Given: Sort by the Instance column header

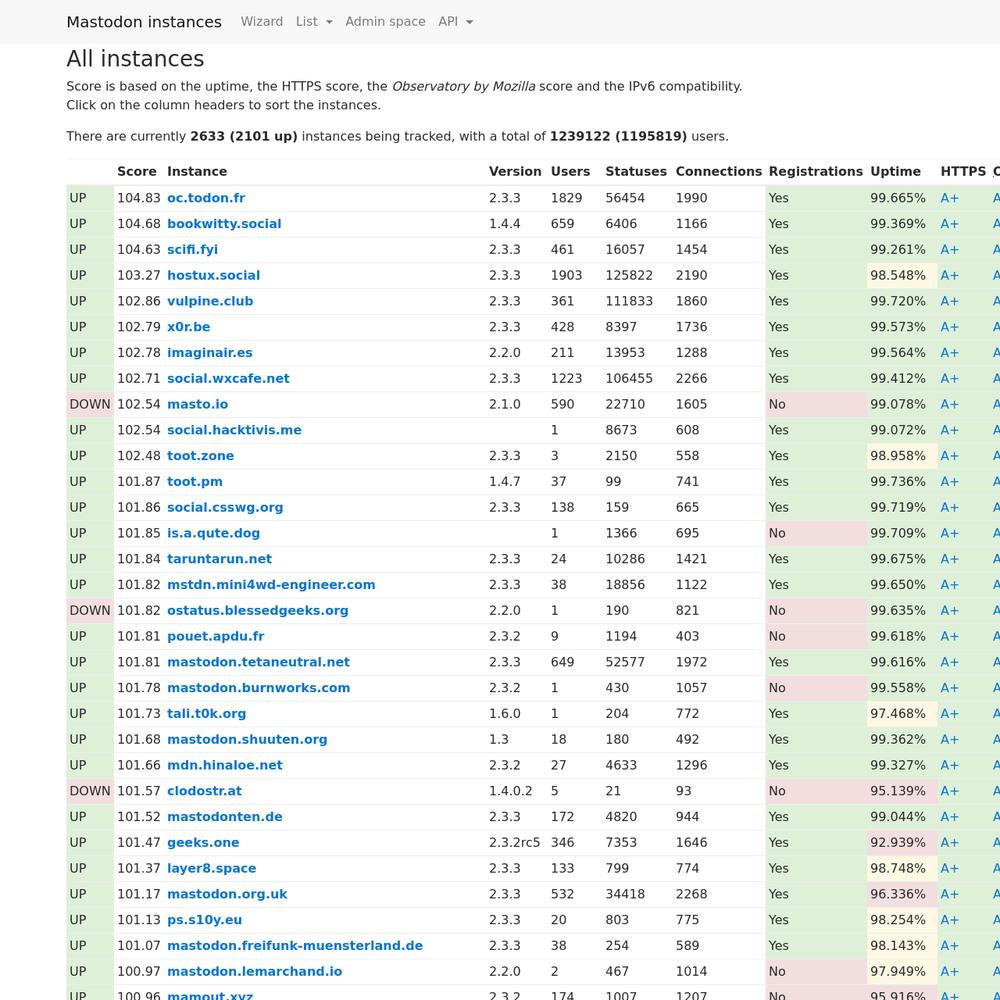Looking at the screenshot, I should pos(197,172).
